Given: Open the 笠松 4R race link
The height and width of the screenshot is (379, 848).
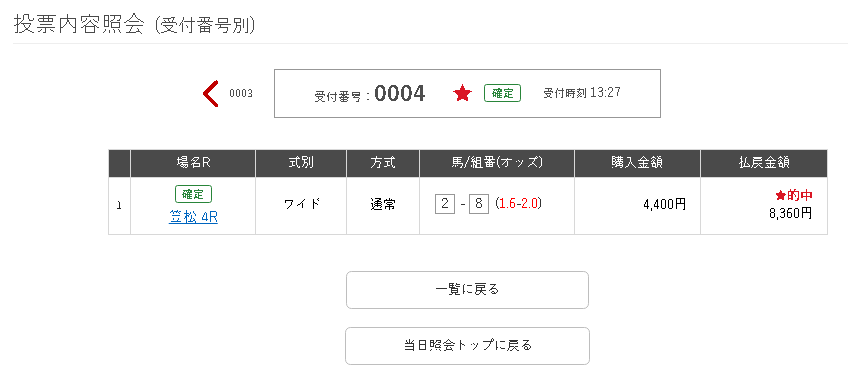Looking at the screenshot, I should tap(193, 217).
